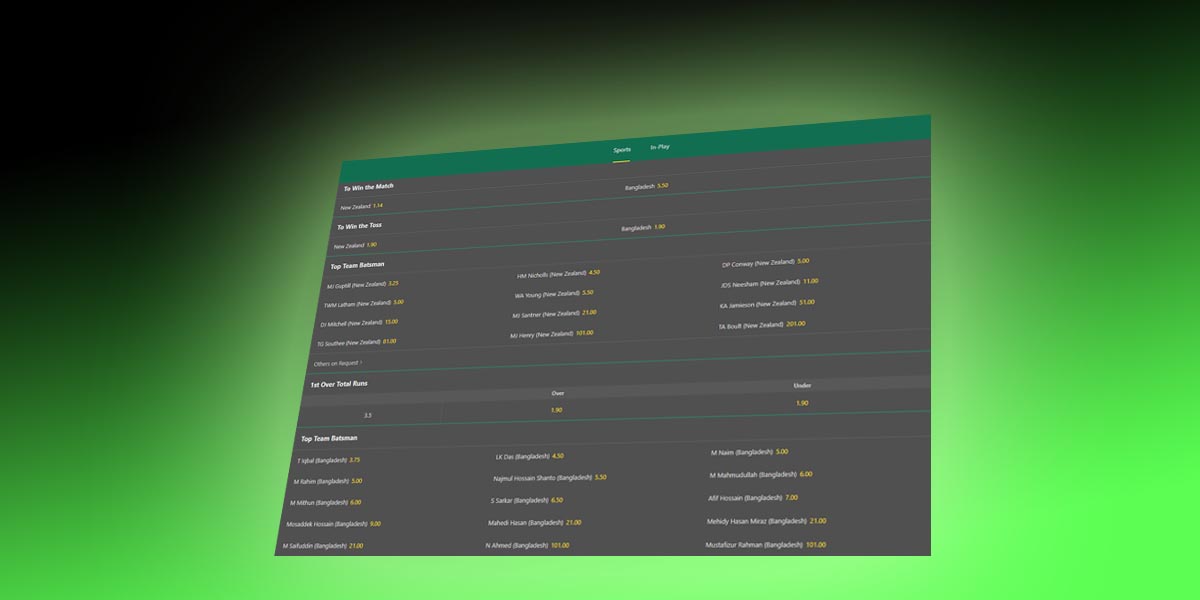Select JDS Neesham at 11.00
Viewport: 1200px width, 600px height.
click(x=769, y=283)
